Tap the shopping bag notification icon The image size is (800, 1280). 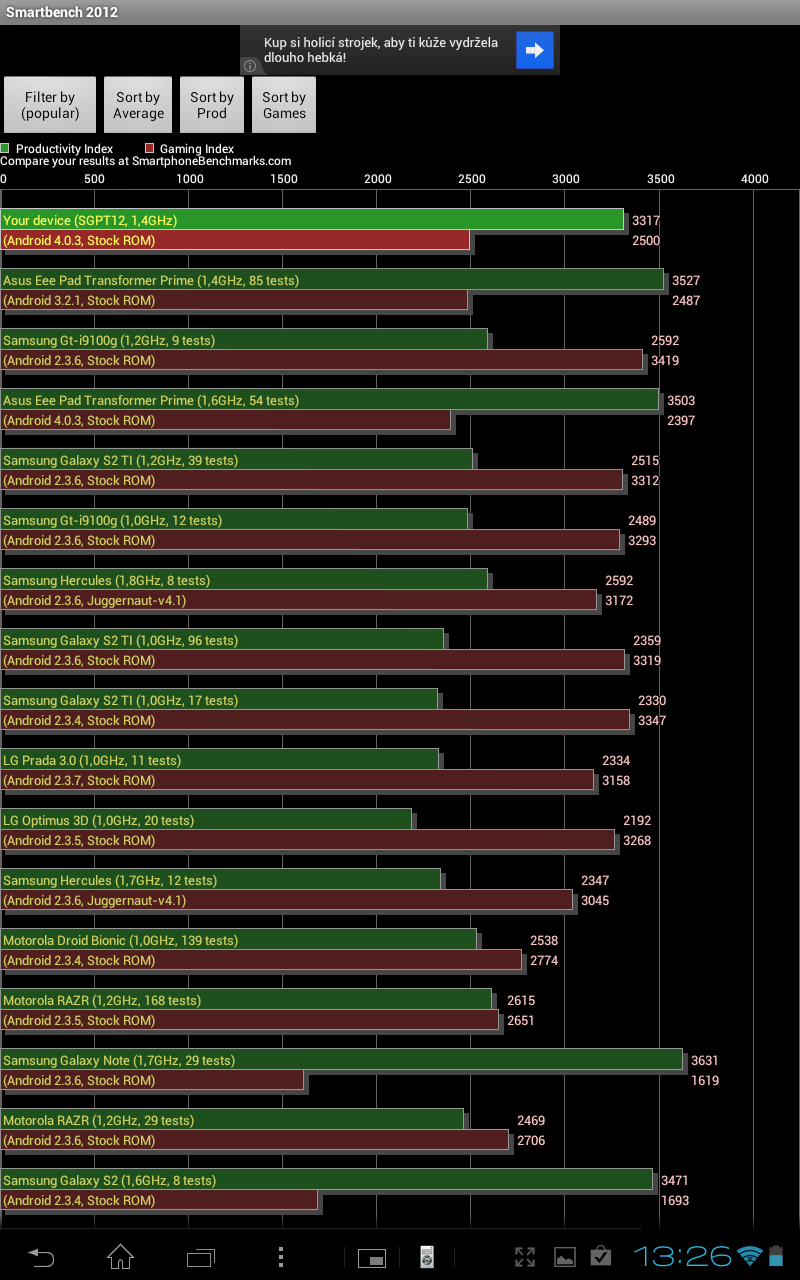coord(601,1257)
